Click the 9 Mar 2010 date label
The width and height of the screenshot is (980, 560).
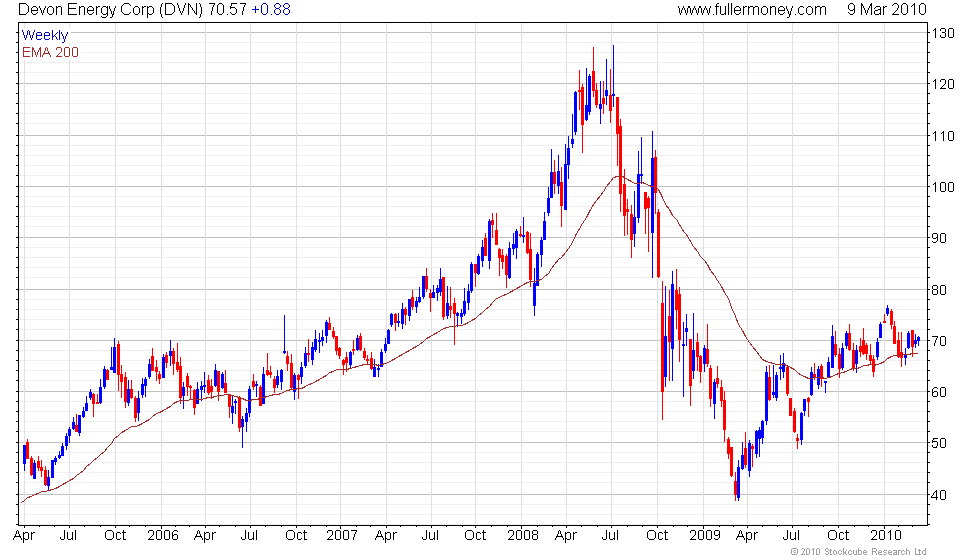[887, 9]
